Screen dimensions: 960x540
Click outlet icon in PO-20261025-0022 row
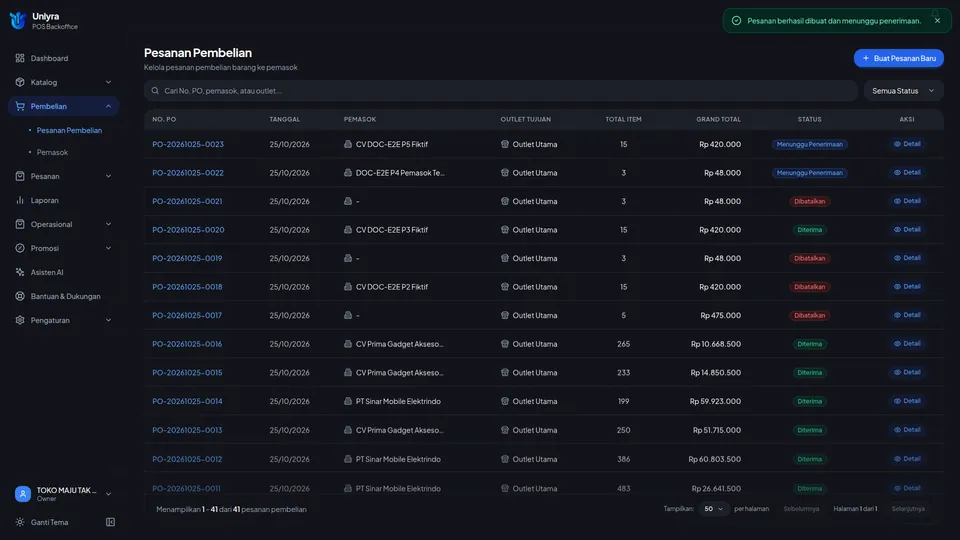click(504, 173)
